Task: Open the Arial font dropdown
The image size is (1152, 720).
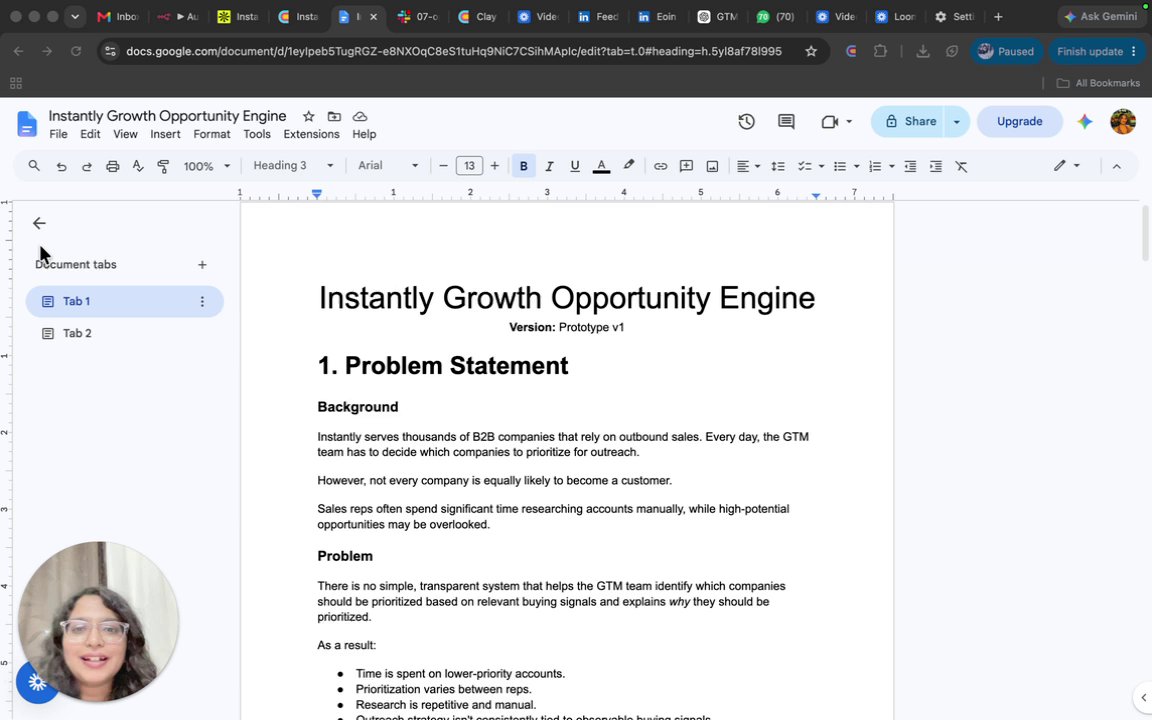Action: tap(387, 166)
